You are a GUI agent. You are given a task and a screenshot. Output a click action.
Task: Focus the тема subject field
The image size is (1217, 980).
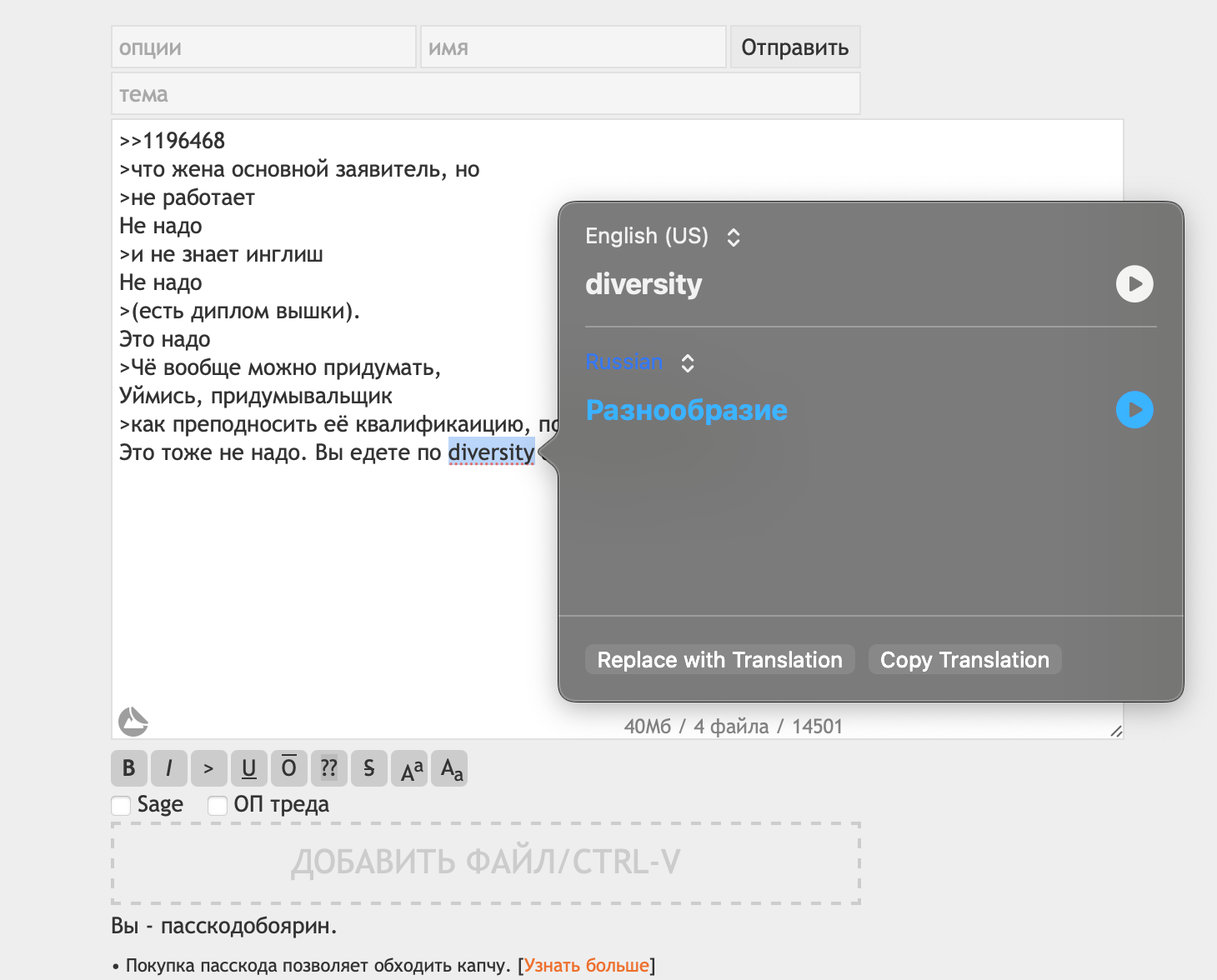pyautogui.click(x=486, y=93)
